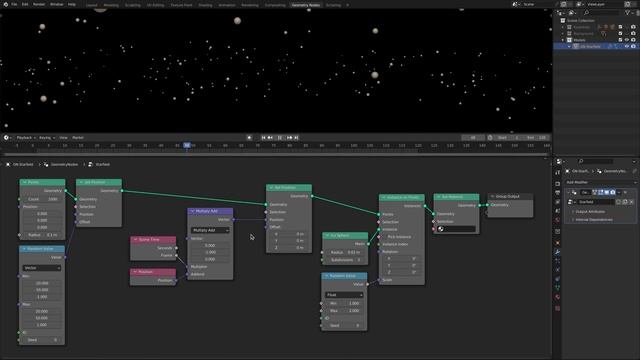Expand the Output Attributes panel
Image resolution: width=640 pixels, height=360 pixels.
(x=590, y=211)
